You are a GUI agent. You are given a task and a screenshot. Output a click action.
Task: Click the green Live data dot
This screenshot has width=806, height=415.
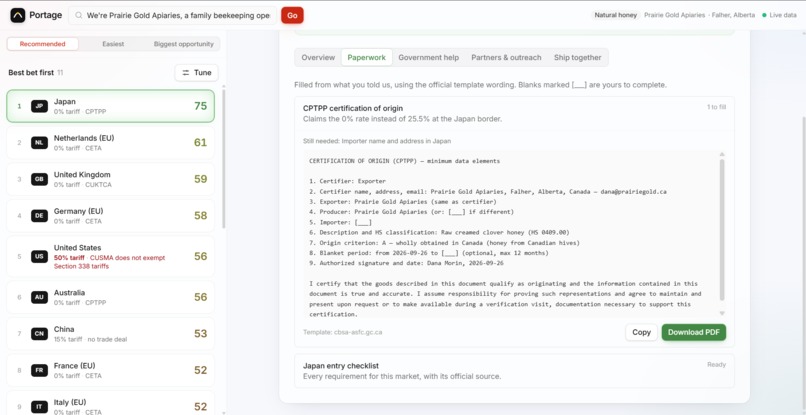pyautogui.click(x=764, y=15)
